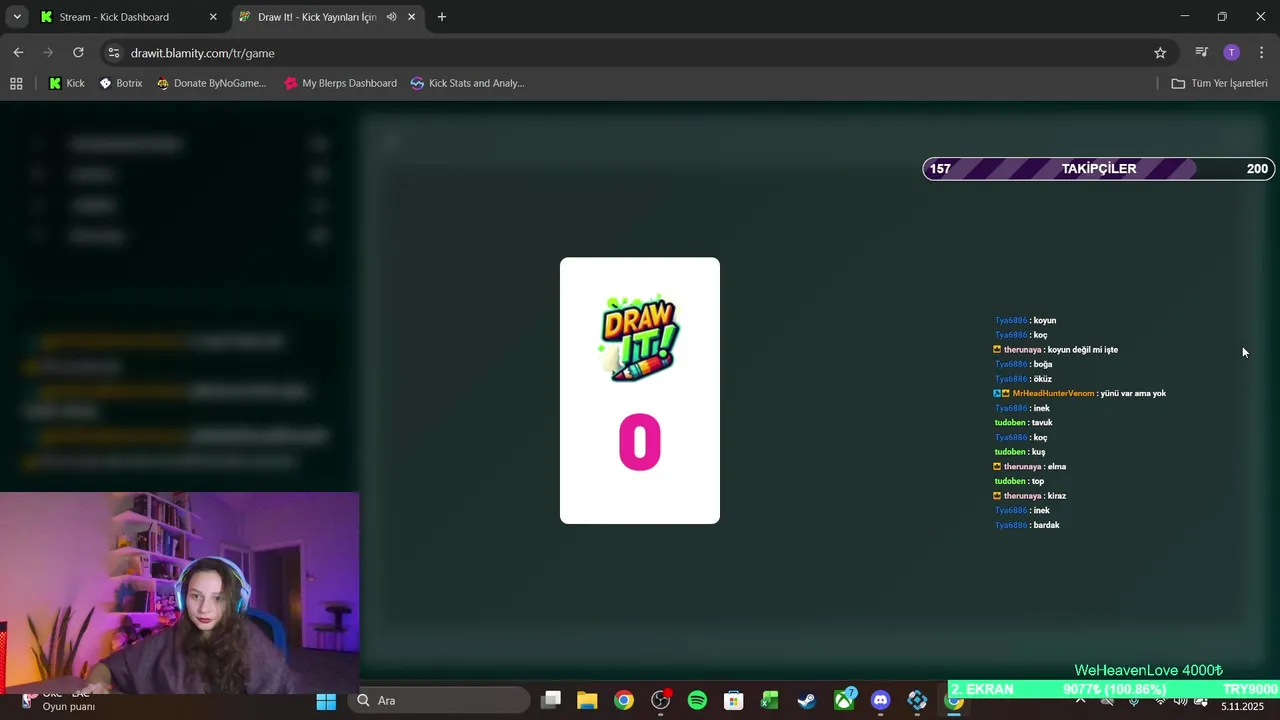Click chat message 'kuş' from tudoben

point(1038,452)
